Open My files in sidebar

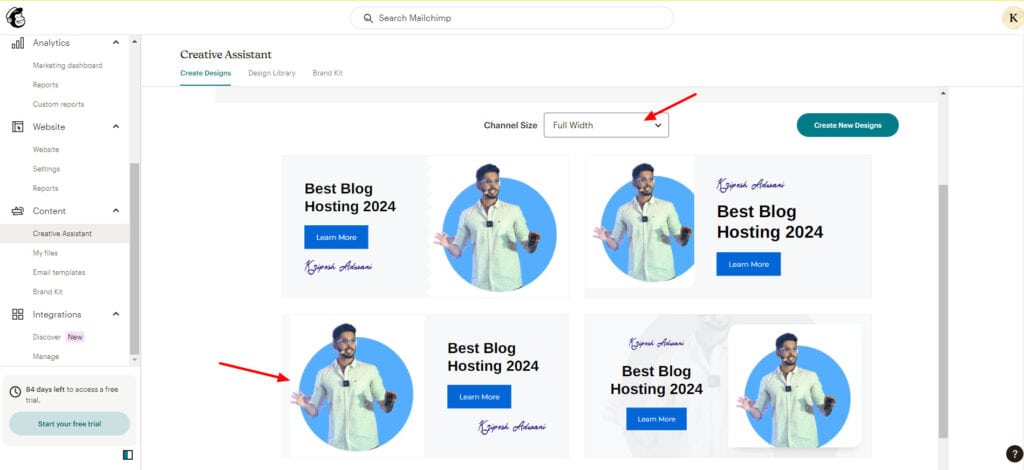tap(45, 253)
